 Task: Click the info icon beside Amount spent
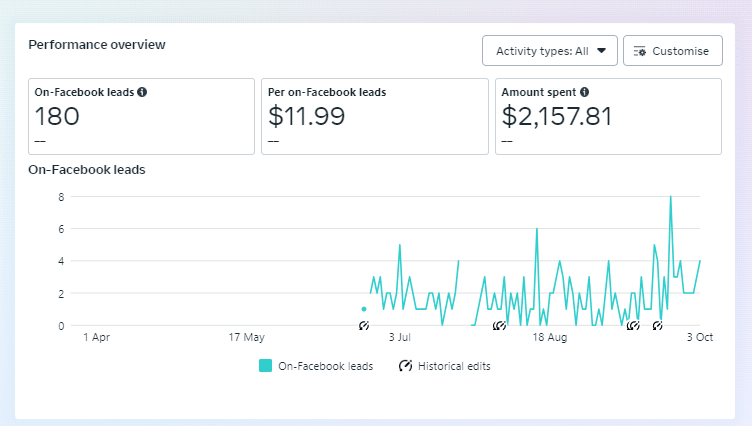tap(584, 92)
